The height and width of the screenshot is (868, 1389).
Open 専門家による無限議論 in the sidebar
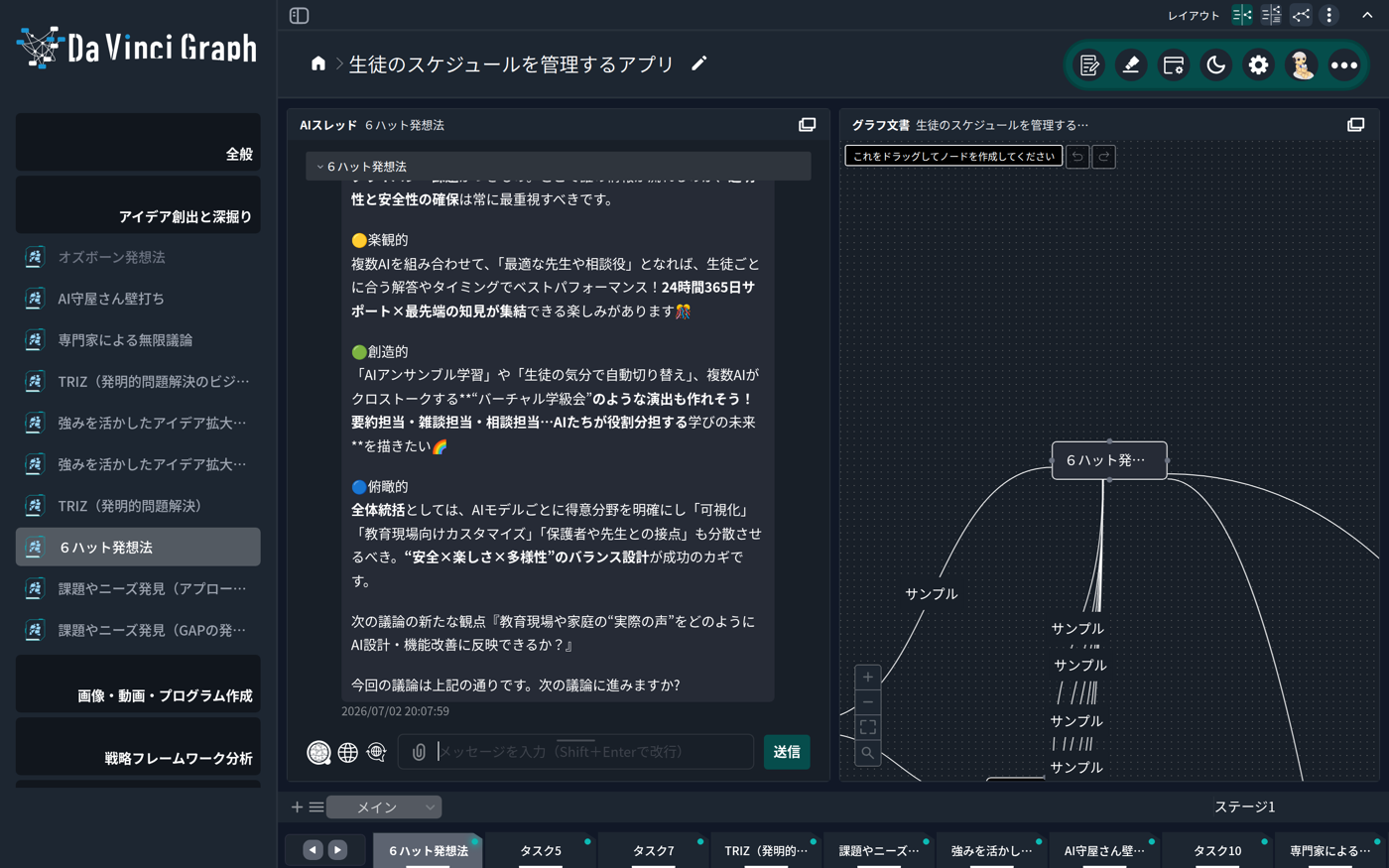tap(138, 340)
